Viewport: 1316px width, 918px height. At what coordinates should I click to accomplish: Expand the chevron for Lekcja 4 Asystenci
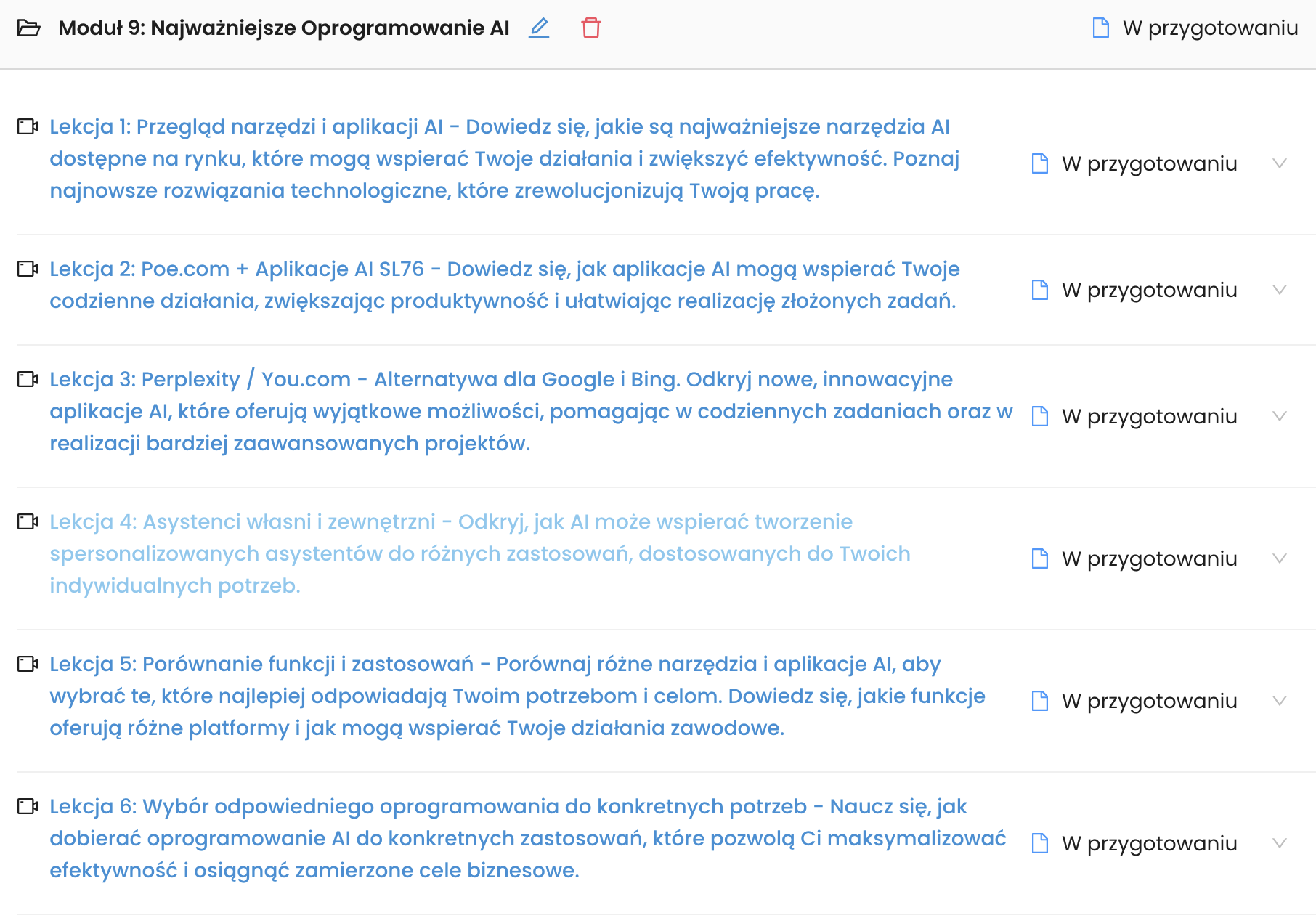[1280, 558]
